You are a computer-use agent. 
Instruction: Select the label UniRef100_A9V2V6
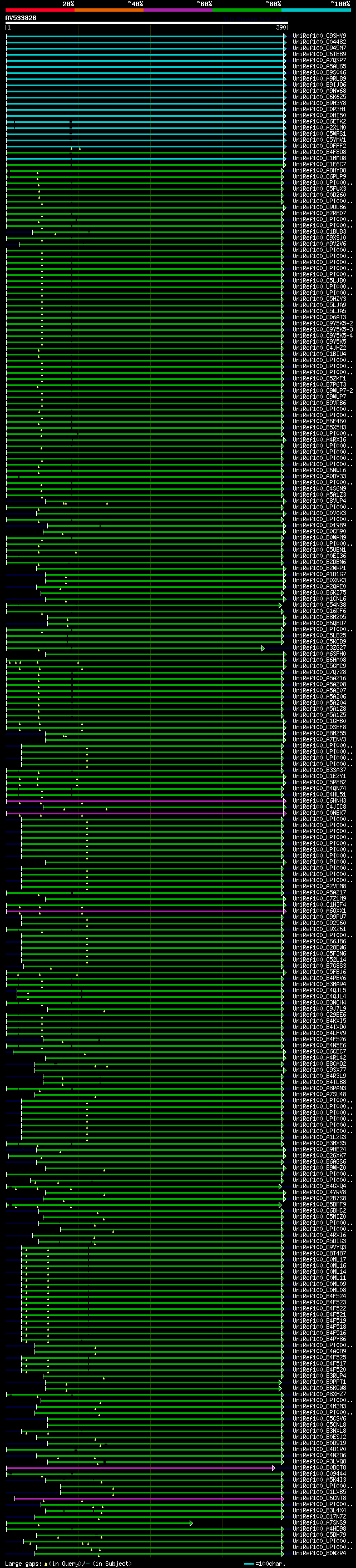pyautogui.click(x=319, y=244)
